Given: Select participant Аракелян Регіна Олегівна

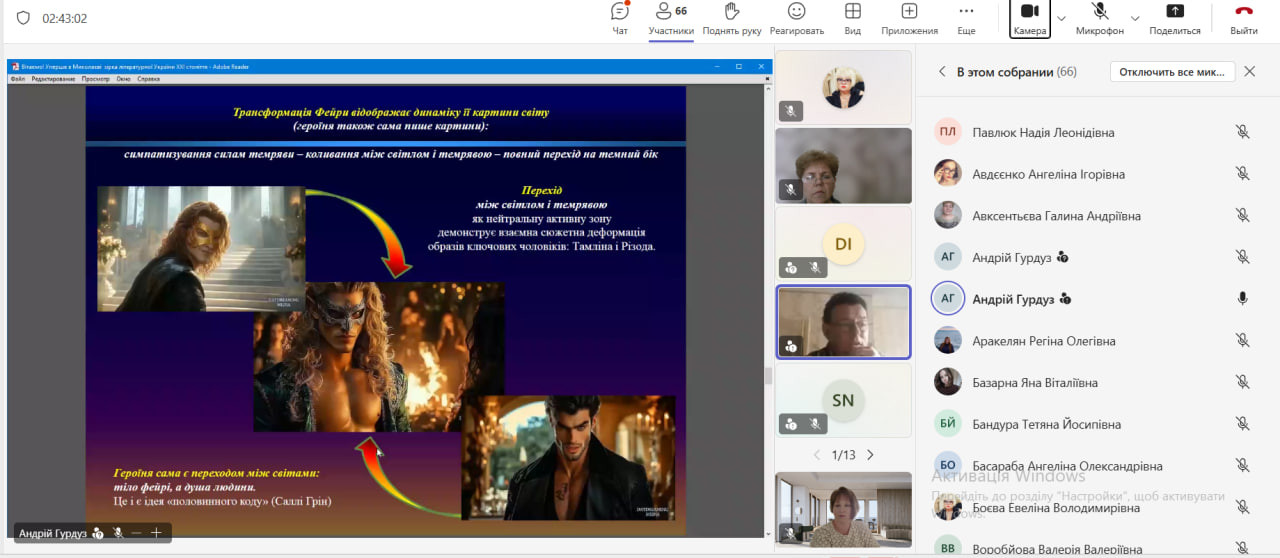Looking at the screenshot, I should pyautogui.click(x=1042, y=341).
